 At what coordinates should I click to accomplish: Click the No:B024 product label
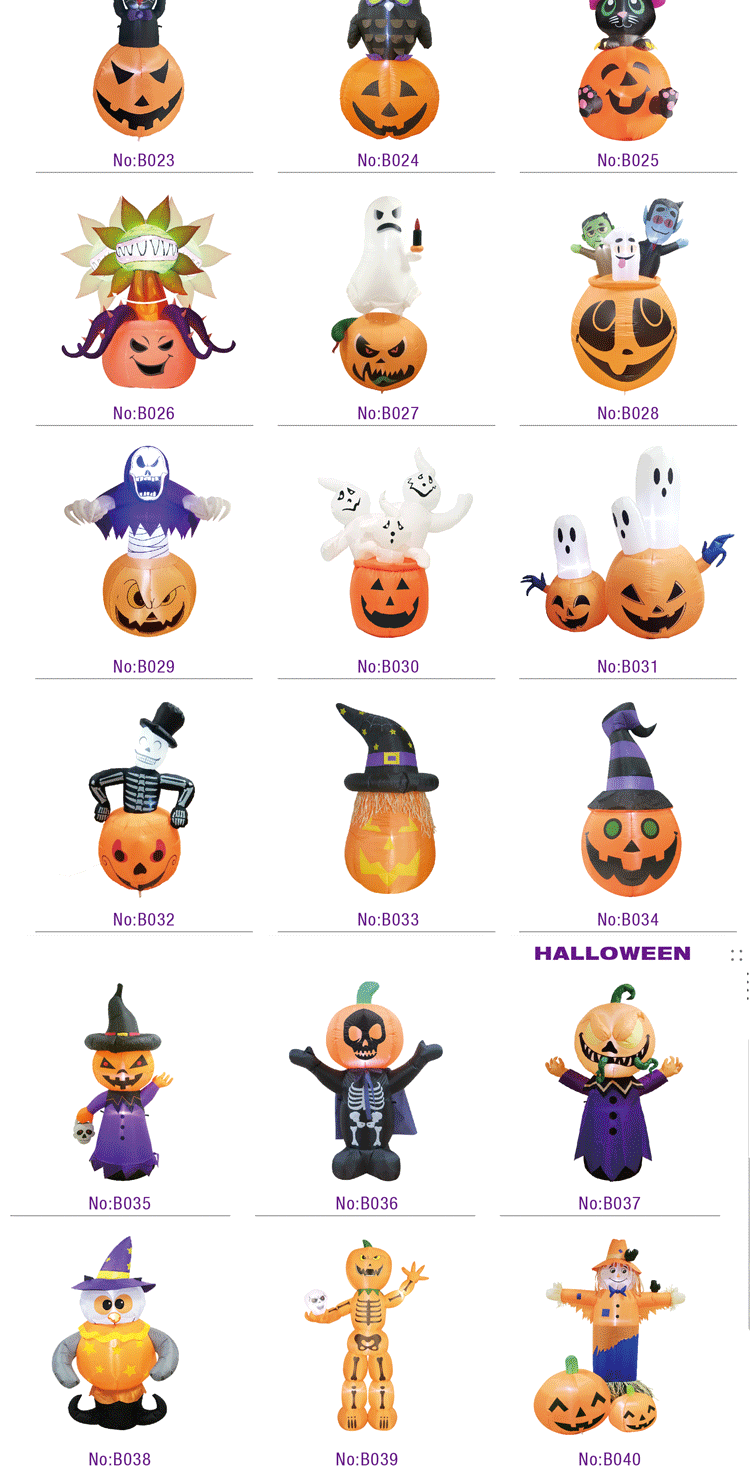388,160
